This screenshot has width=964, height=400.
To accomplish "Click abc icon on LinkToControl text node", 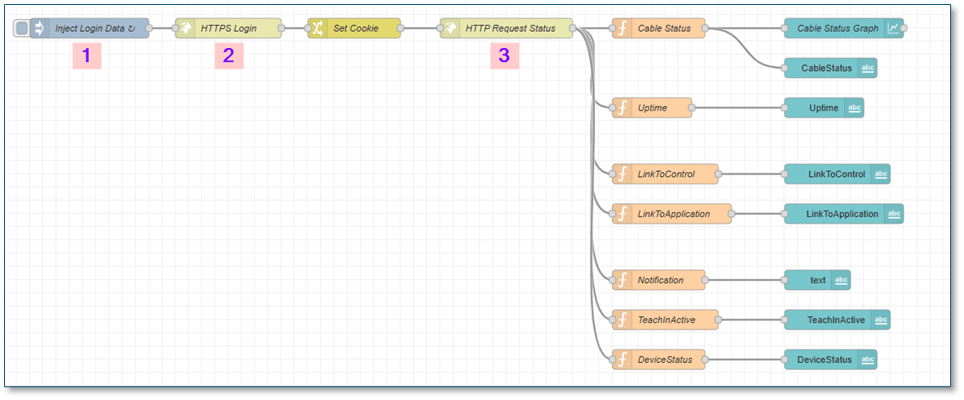I will point(881,175).
